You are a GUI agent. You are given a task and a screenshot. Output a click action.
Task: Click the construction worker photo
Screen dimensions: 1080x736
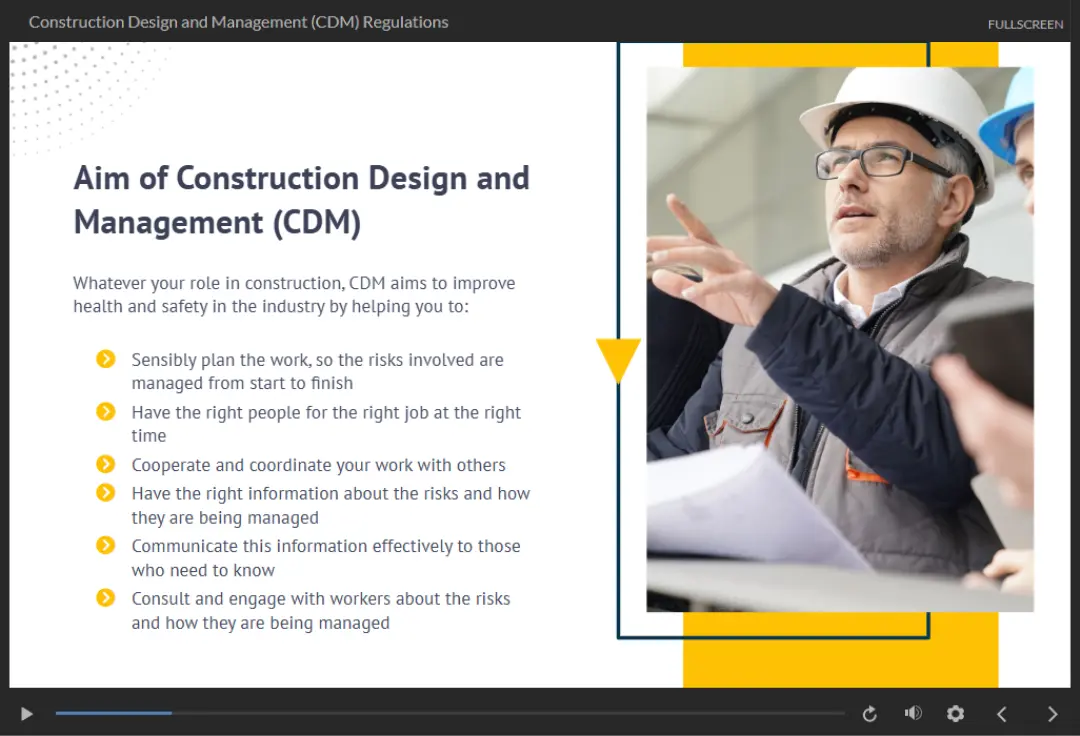[840, 340]
